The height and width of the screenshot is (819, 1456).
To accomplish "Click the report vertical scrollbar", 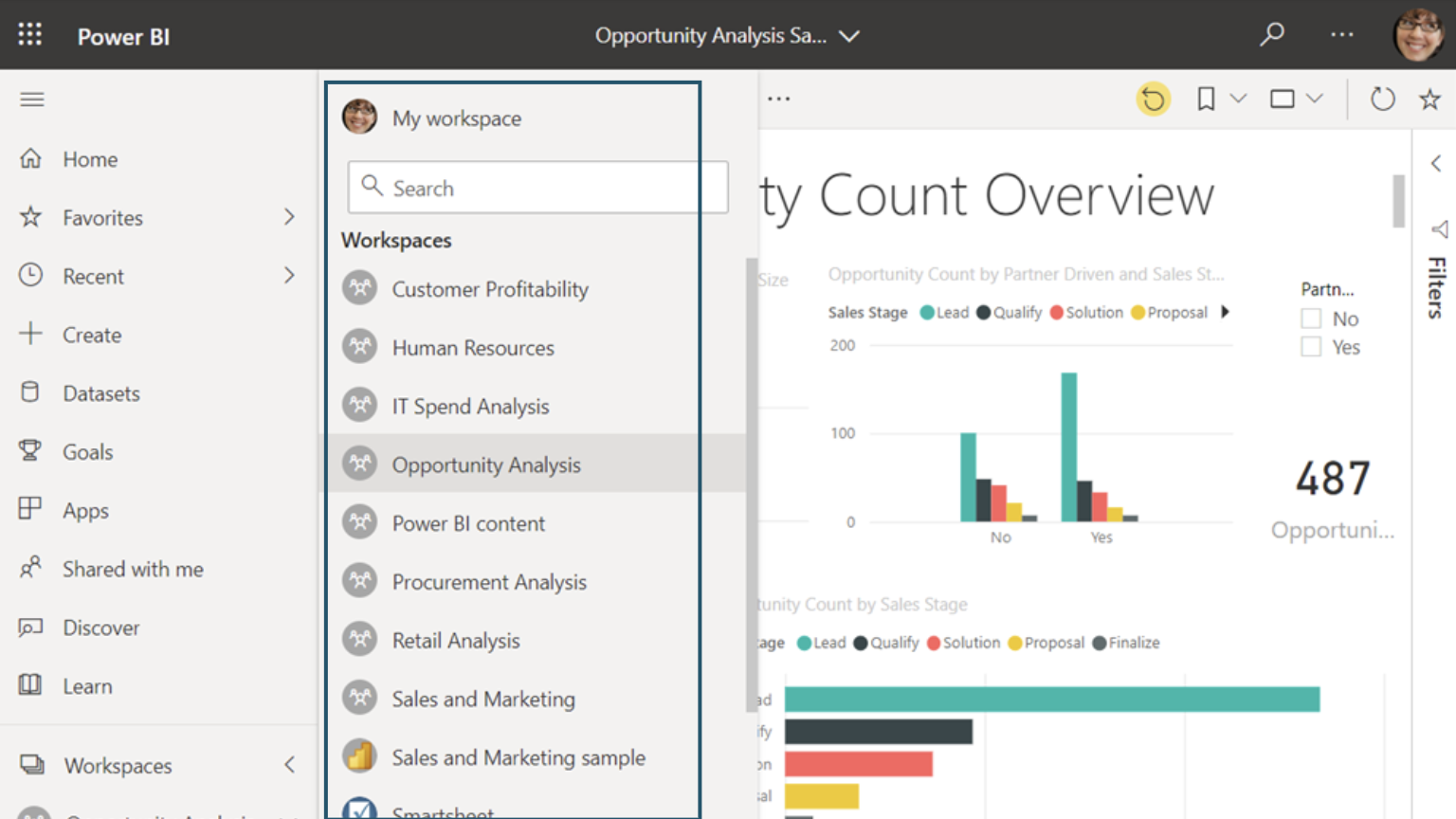I will click(x=1398, y=200).
